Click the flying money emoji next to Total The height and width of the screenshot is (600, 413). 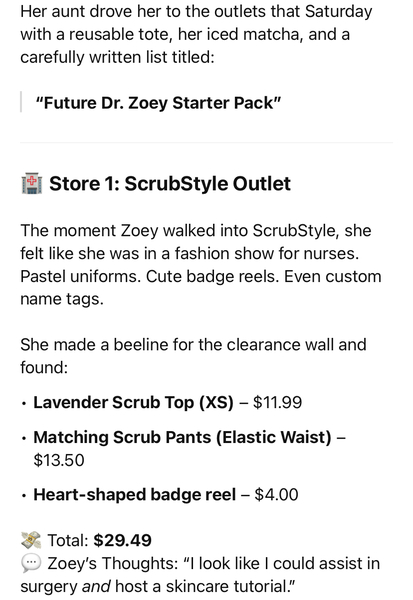pos(31,540)
